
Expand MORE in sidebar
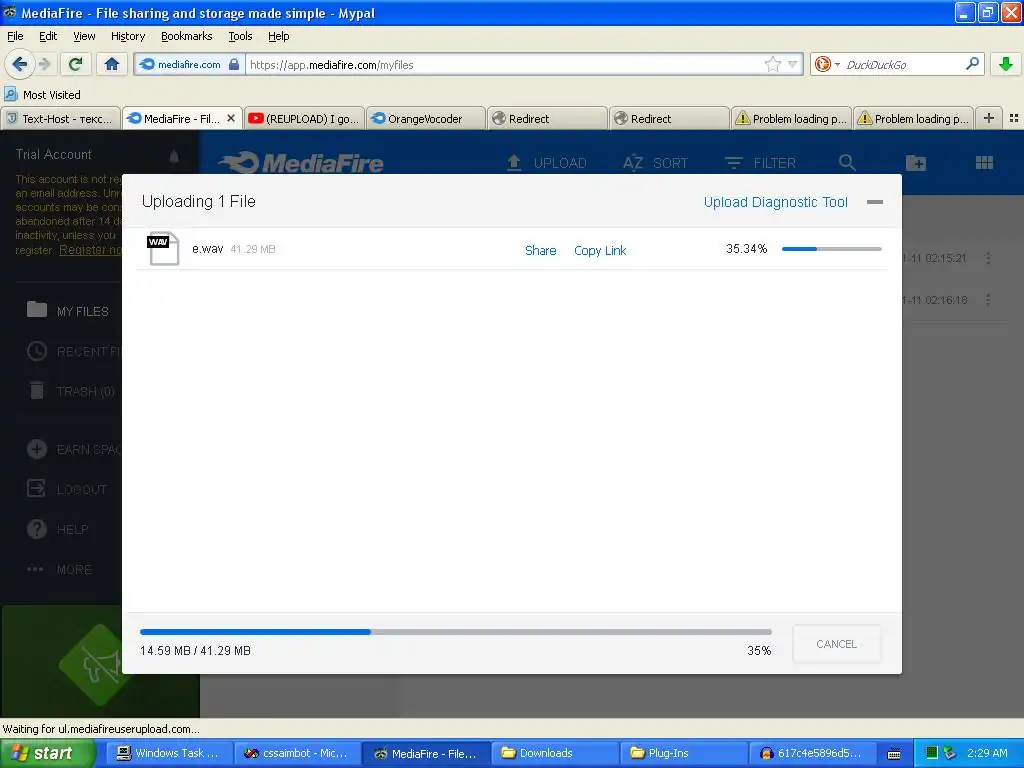coord(59,569)
